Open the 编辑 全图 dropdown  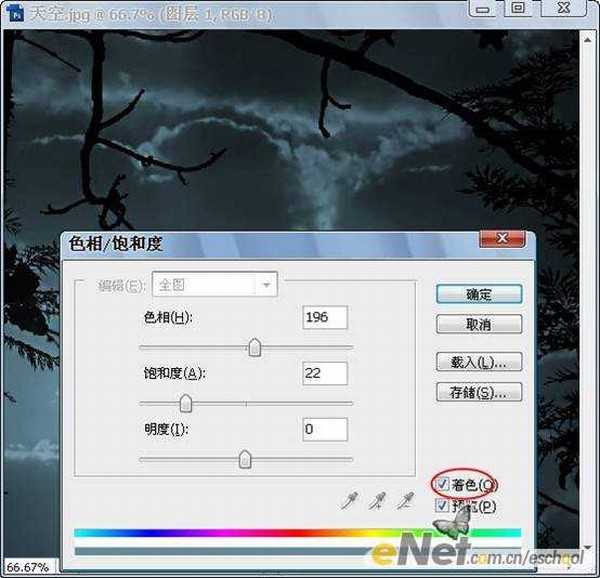pyautogui.click(x=266, y=285)
